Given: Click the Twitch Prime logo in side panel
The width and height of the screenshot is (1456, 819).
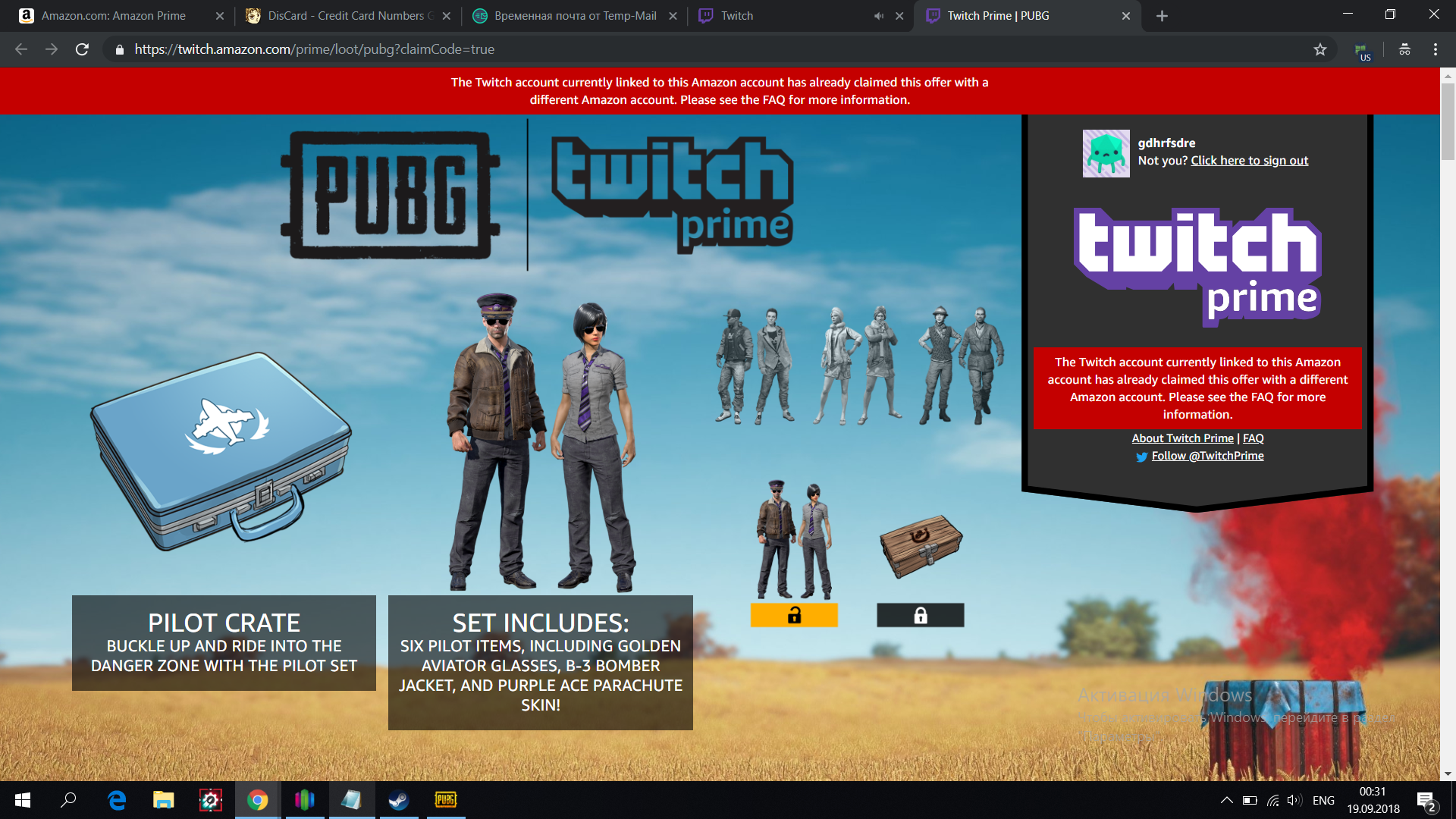Looking at the screenshot, I should pyautogui.click(x=1198, y=267).
